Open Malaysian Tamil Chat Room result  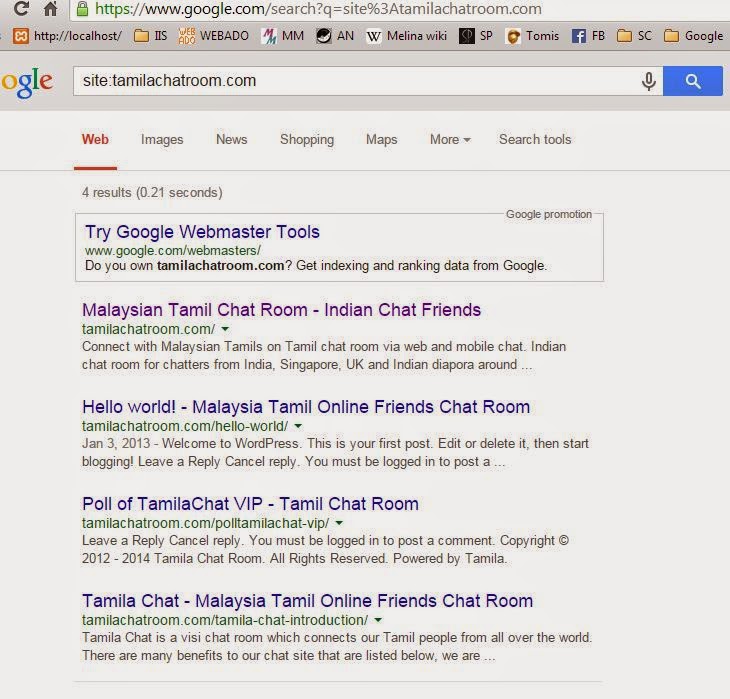click(281, 310)
